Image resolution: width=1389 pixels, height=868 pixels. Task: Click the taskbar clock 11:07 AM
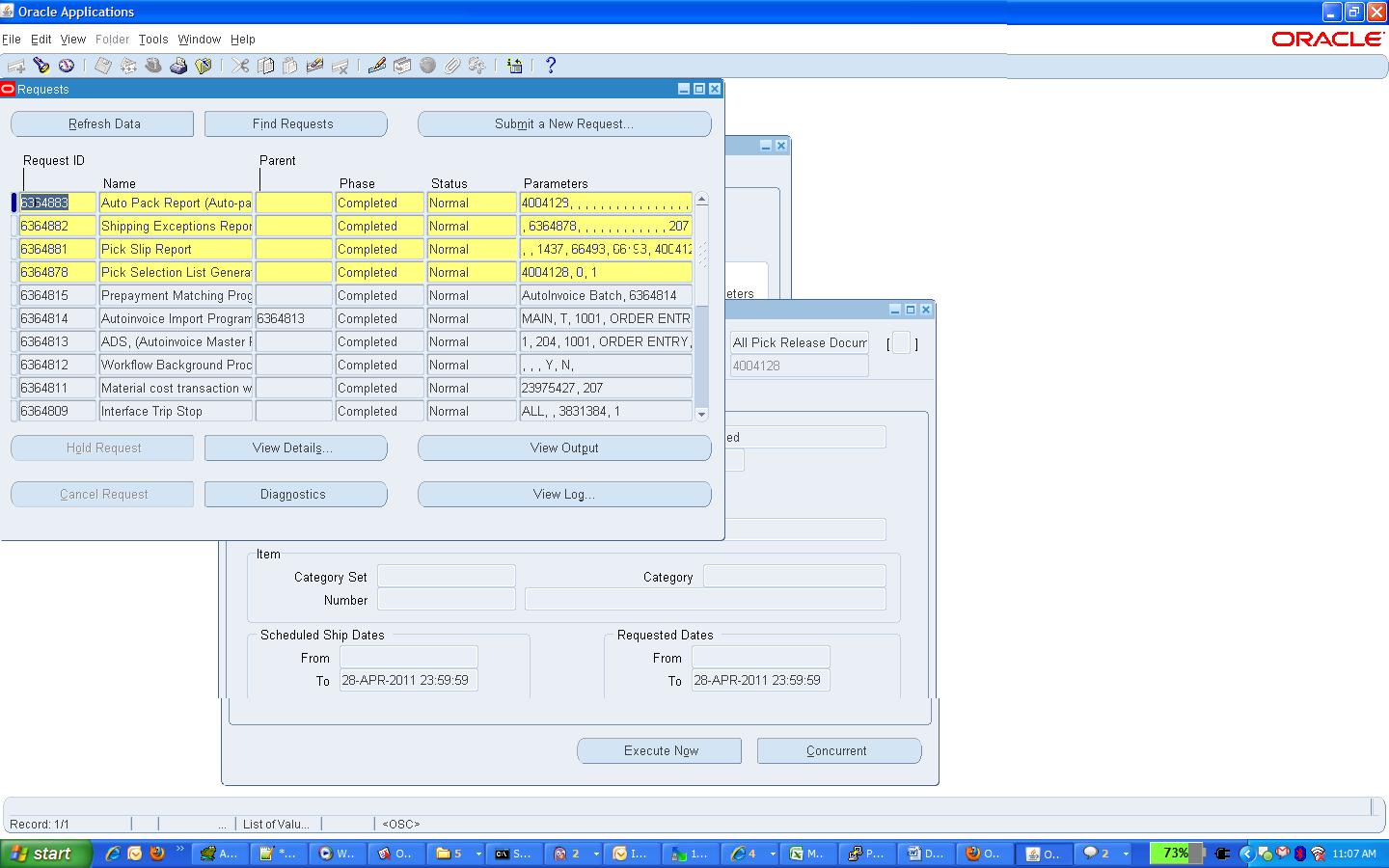[x=1354, y=854]
